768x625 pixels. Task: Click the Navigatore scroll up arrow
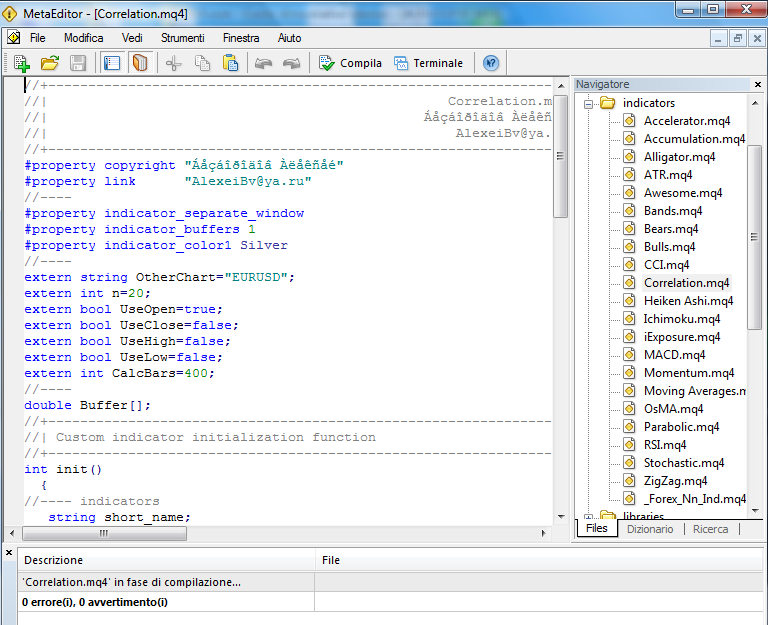click(755, 103)
